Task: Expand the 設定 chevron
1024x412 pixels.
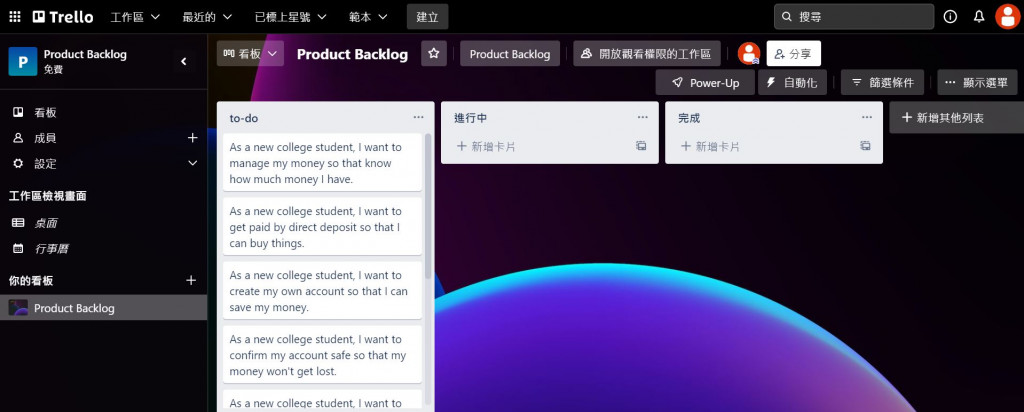Action: (192, 163)
